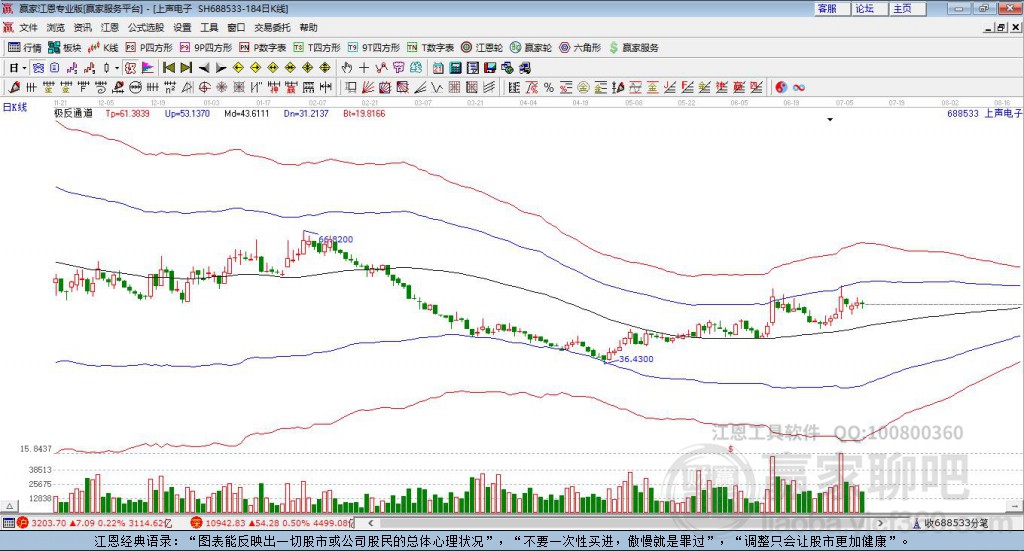Viewport: 1024px width, 551px height.
Task: Open P四方形 tool
Action: pyautogui.click(x=150, y=48)
